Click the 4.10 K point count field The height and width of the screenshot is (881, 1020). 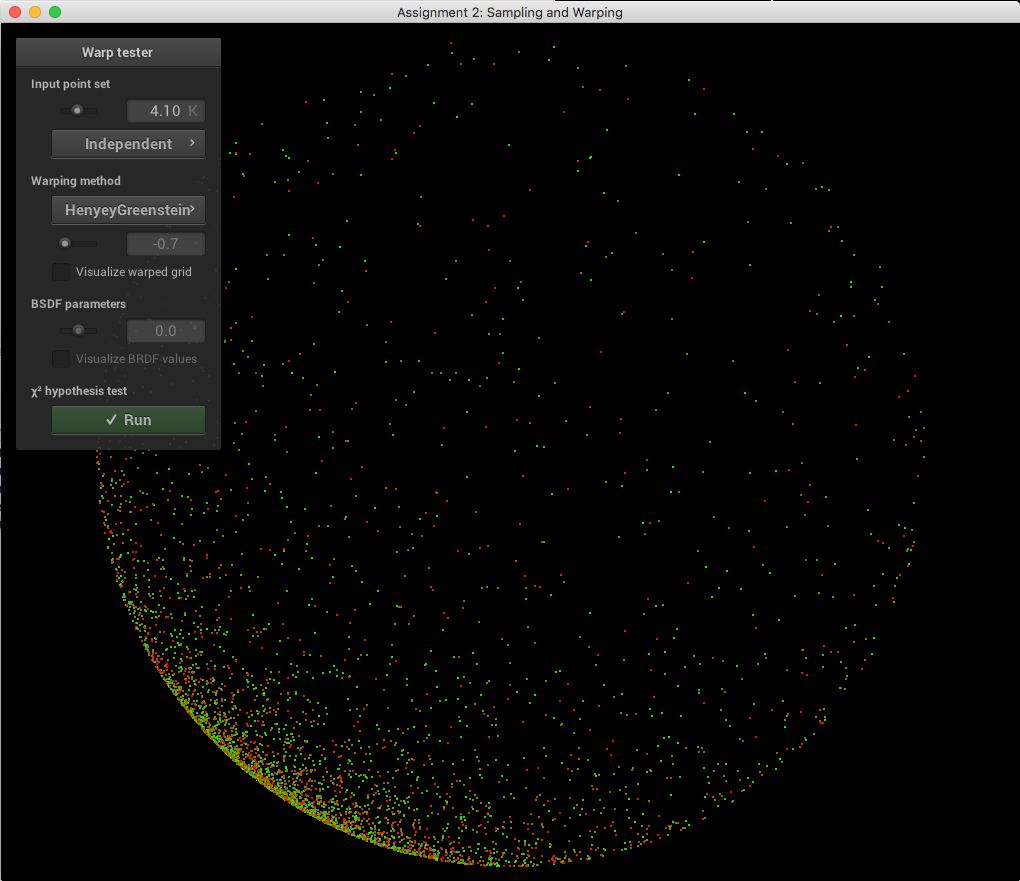click(166, 111)
